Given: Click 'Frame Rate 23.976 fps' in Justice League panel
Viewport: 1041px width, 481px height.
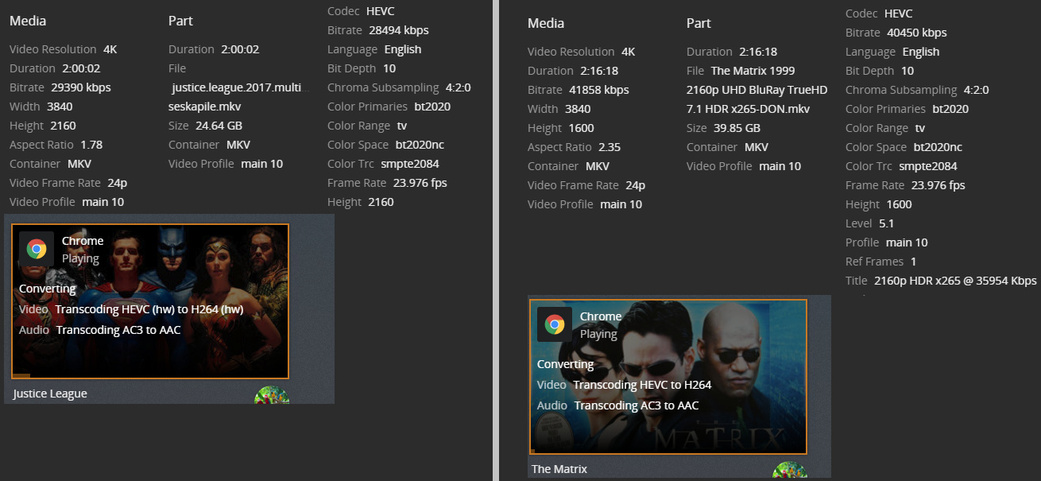Looking at the screenshot, I should click(x=387, y=183).
